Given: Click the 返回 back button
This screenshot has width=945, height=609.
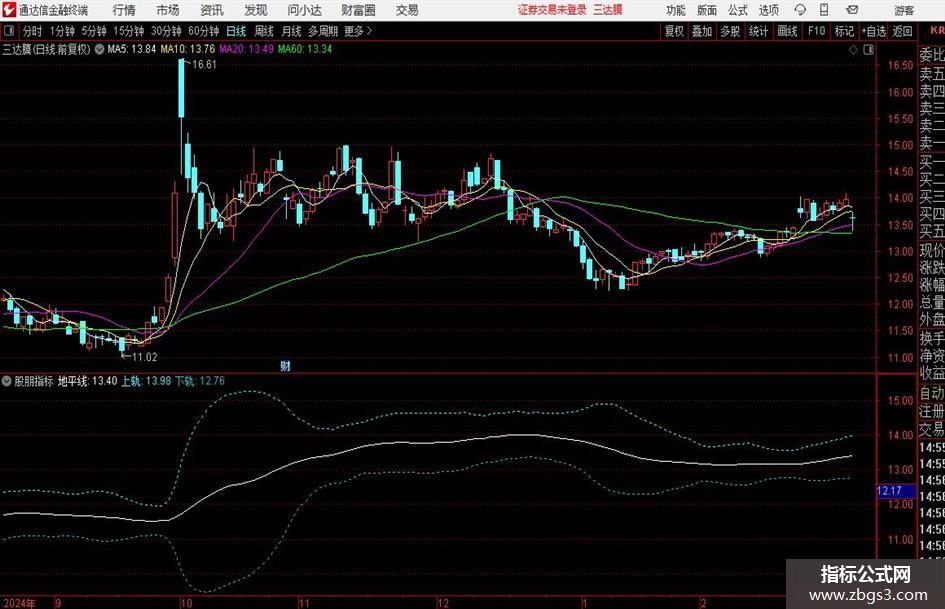Looking at the screenshot, I should (x=902, y=31).
